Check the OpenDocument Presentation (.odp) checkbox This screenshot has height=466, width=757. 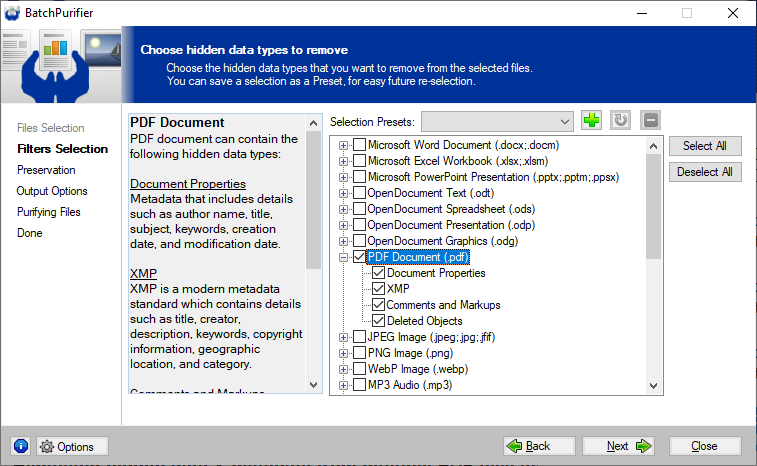click(x=359, y=225)
